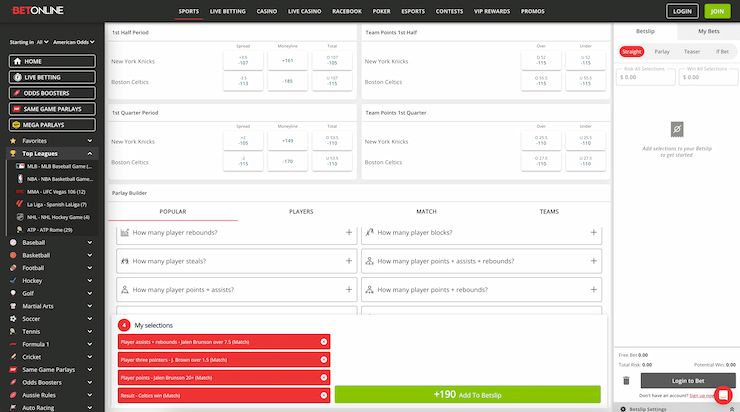The width and height of the screenshot is (740, 412).
Task: Click the Hockey sport icon
Action: 13,281
